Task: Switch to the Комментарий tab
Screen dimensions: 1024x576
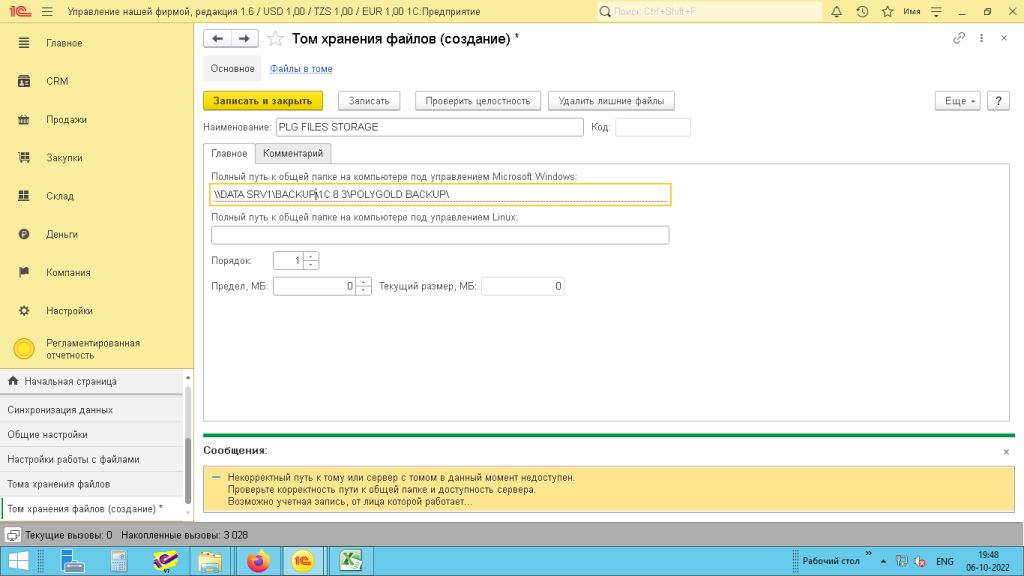Action: 293,153
